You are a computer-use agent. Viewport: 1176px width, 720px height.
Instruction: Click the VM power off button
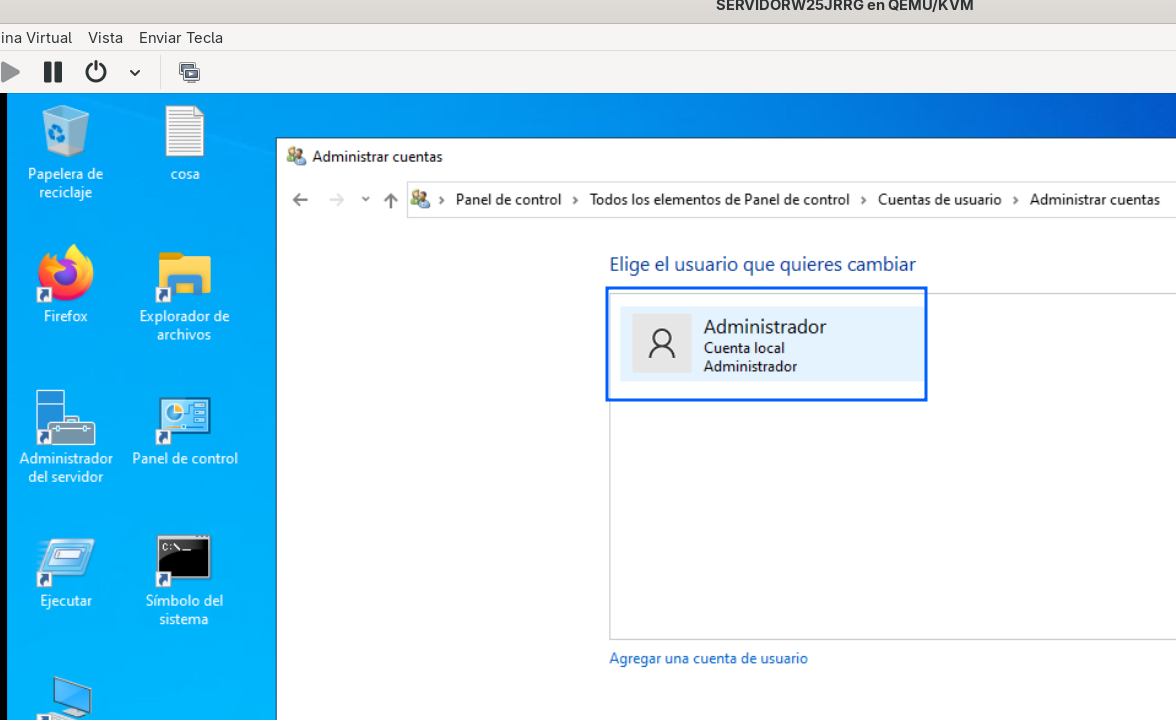(x=96, y=72)
